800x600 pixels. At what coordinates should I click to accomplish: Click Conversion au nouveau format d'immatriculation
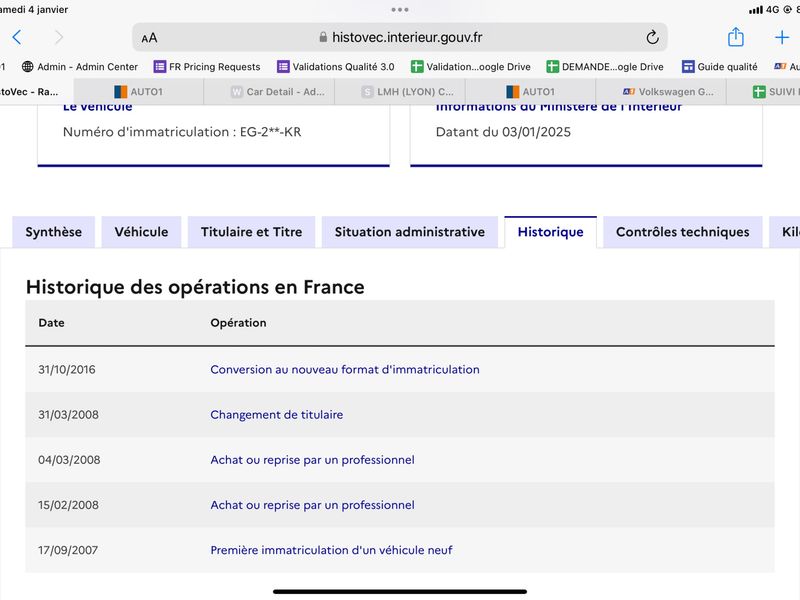345,369
